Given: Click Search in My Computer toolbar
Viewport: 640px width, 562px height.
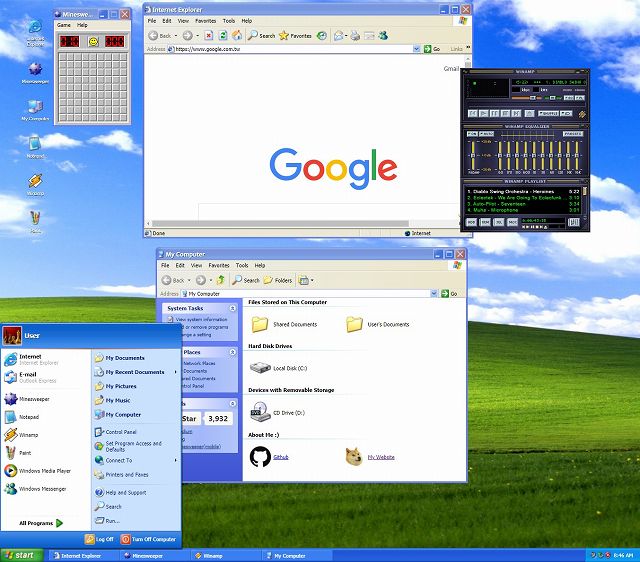Looking at the screenshot, I should 246,280.
